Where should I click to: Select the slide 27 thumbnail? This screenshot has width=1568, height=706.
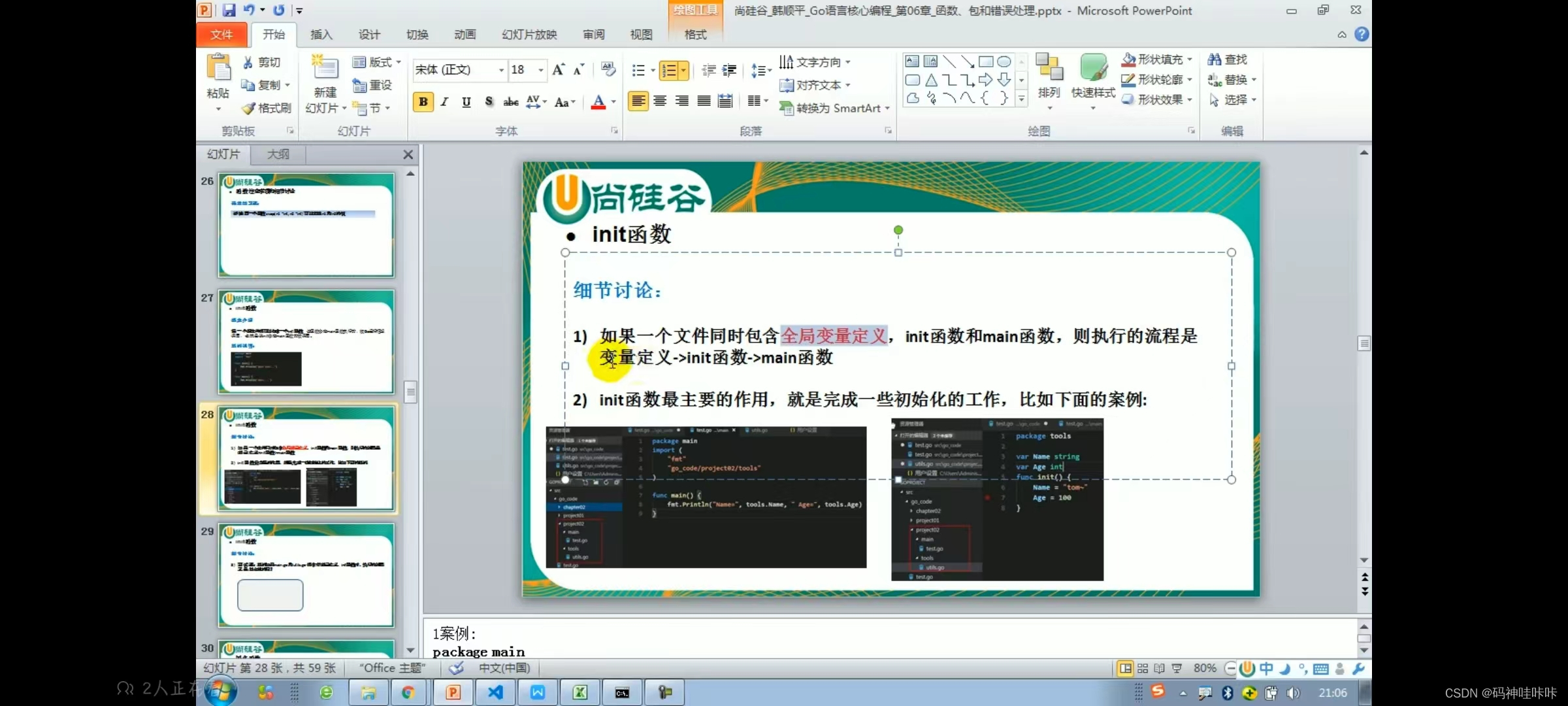306,342
